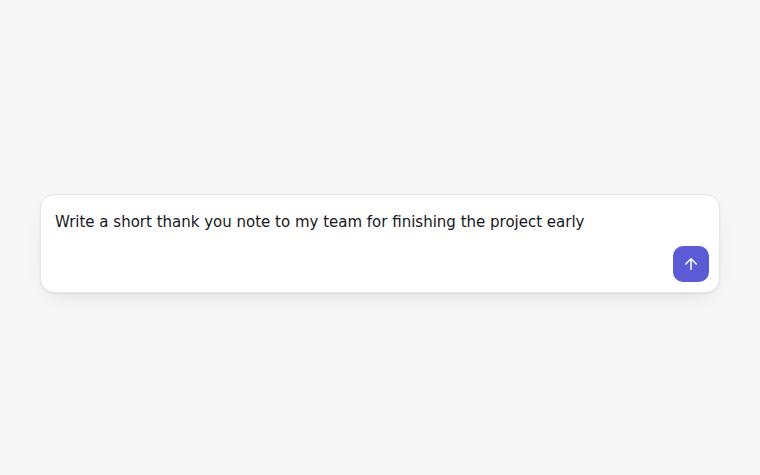Click empty area below the prompt text
This screenshot has width=760, height=475.
(x=339, y=264)
